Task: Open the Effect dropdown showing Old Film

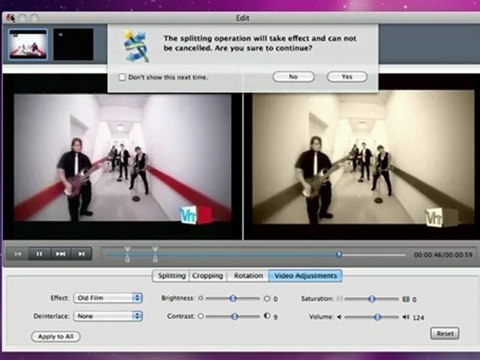Action: point(108,298)
